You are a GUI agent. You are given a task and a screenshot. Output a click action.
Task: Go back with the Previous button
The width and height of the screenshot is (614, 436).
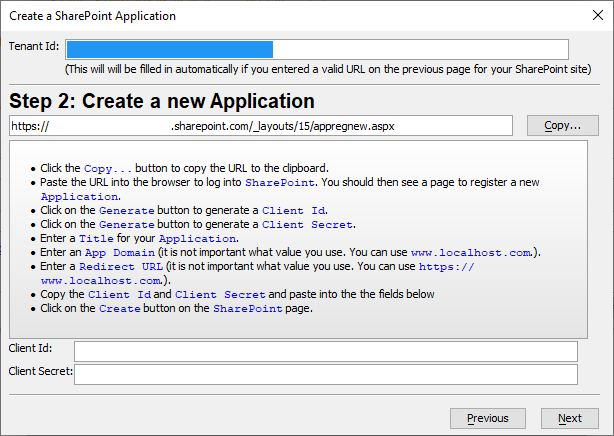pyautogui.click(x=488, y=418)
